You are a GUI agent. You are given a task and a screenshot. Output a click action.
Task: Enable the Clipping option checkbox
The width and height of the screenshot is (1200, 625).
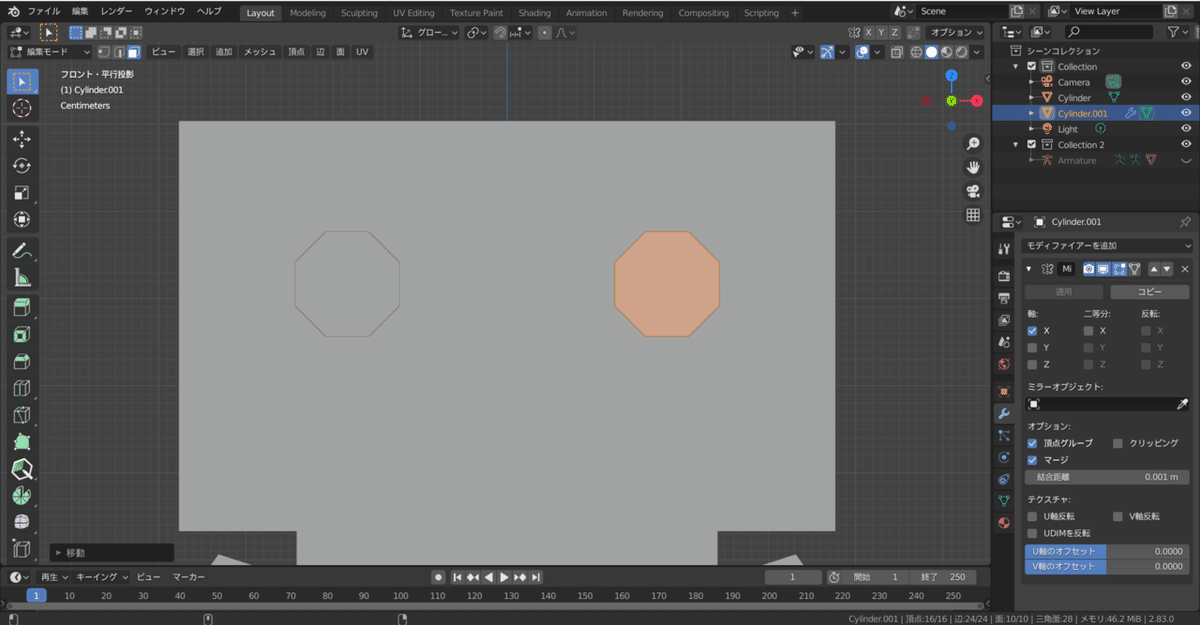pyautogui.click(x=1118, y=443)
